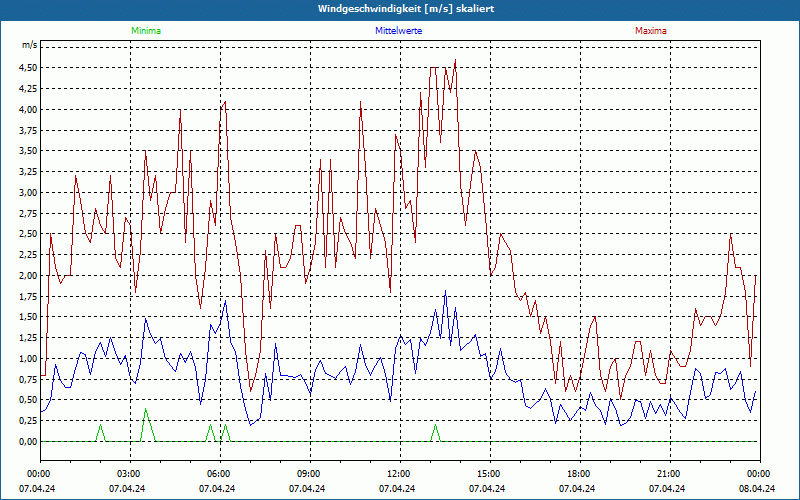This screenshot has height=500, width=800.
Task: Click the 09:00 time axis label
Action: (310, 474)
